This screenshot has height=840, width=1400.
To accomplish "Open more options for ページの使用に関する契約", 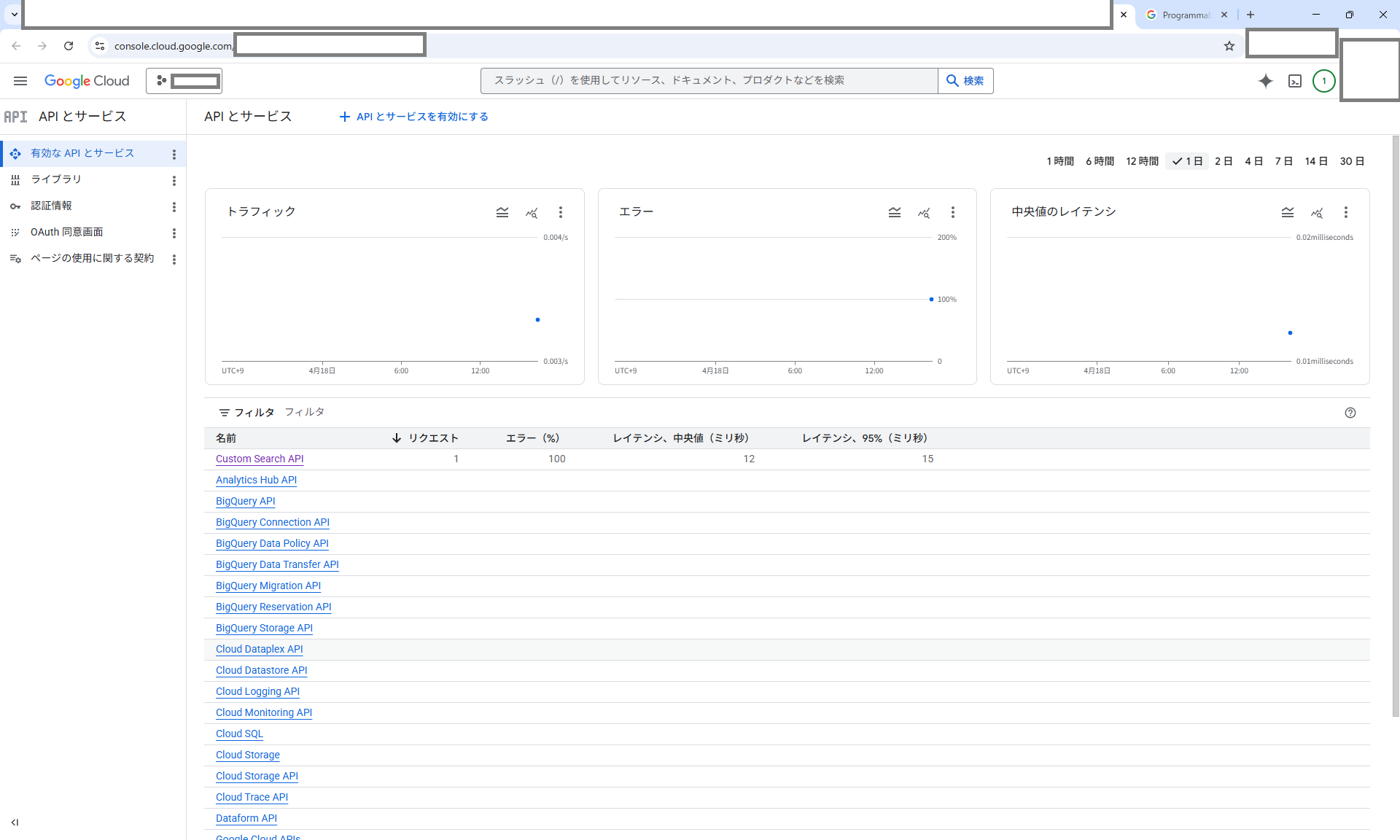I will point(174,259).
